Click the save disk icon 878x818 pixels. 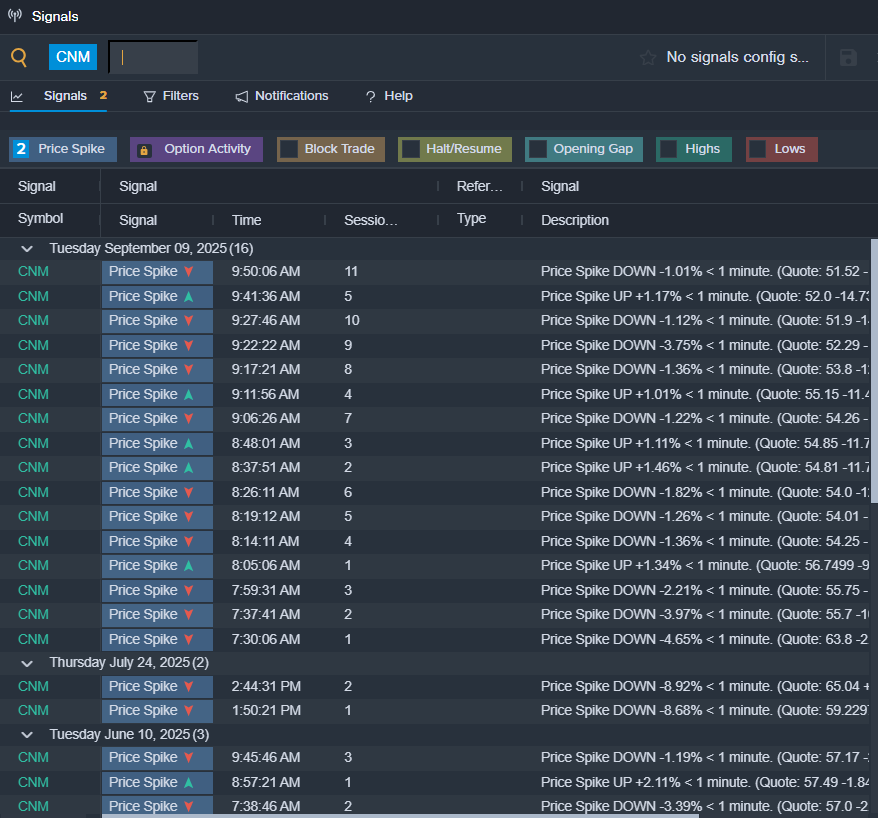[848, 58]
